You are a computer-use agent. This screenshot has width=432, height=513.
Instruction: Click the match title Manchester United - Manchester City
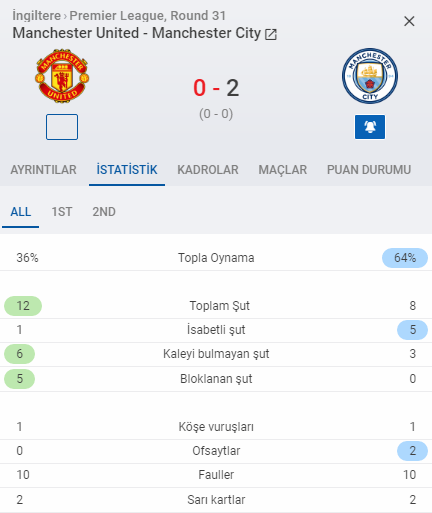tap(137, 33)
